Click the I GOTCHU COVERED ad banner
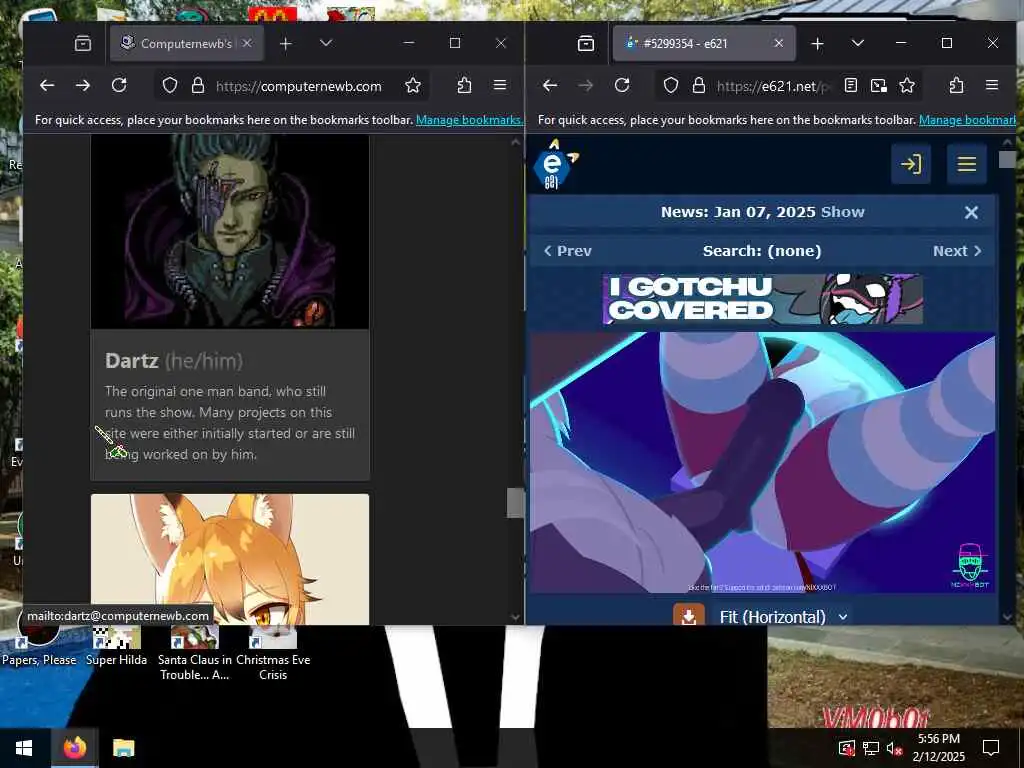This screenshot has height=768, width=1024. (763, 299)
